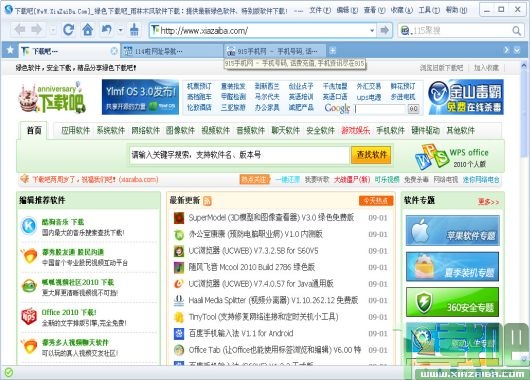530x380 pixels.
Task: Click the software keyword search field
Action: pyautogui.click(x=239, y=155)
